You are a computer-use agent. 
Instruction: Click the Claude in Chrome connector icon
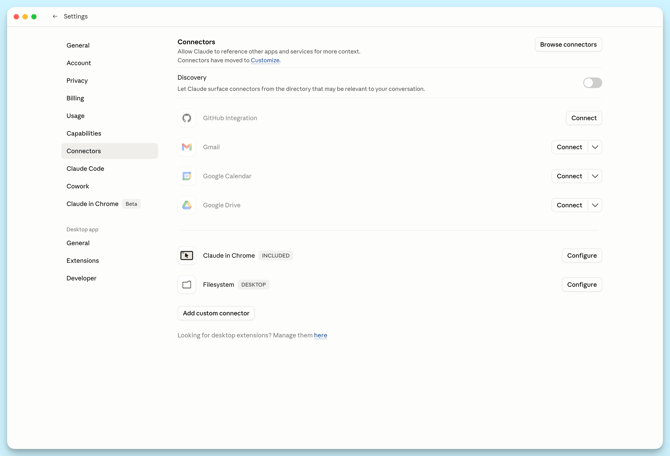click(187, 256)
